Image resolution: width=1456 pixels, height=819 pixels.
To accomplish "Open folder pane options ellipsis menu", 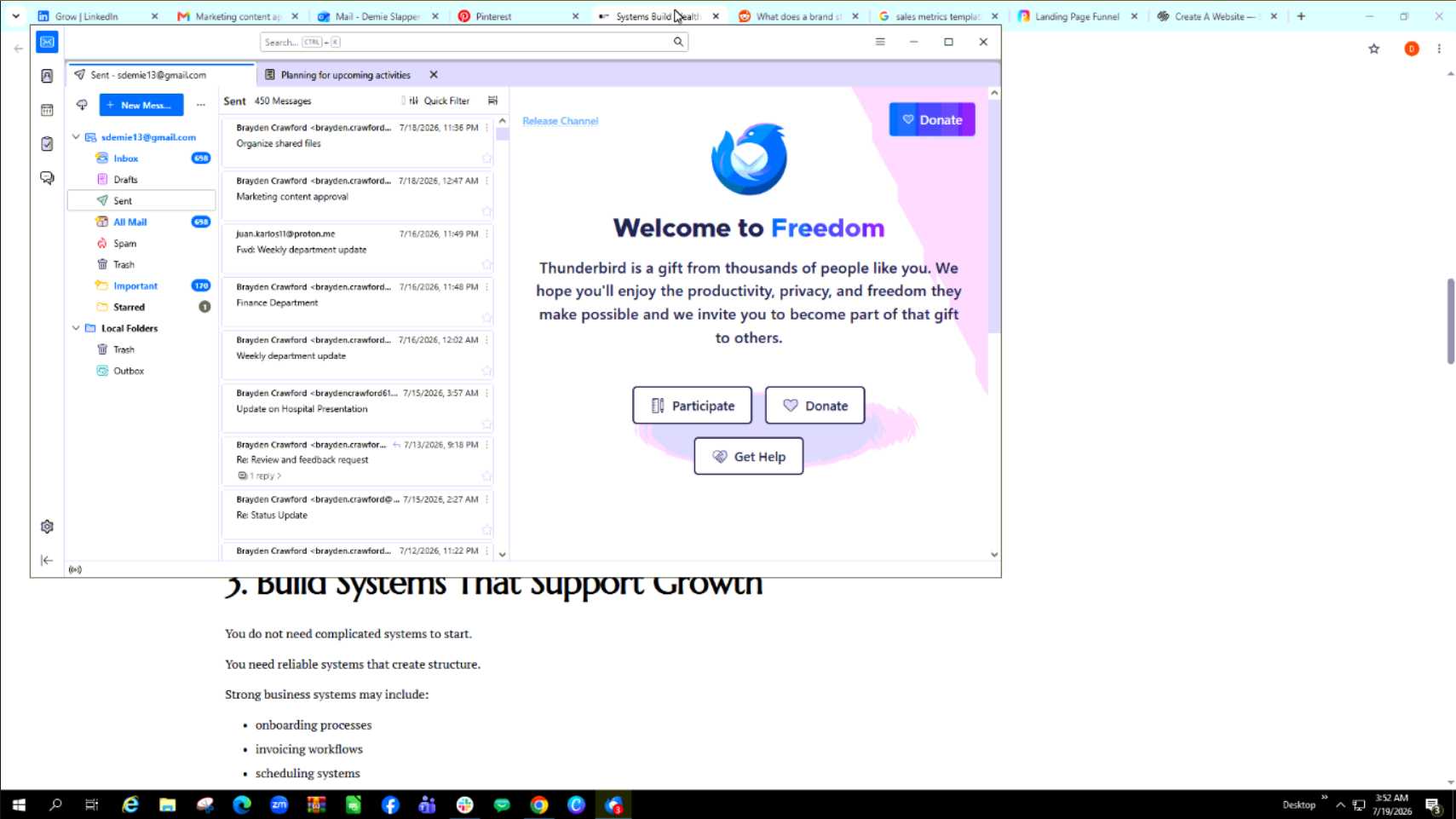I will click(x=201, y=105).
